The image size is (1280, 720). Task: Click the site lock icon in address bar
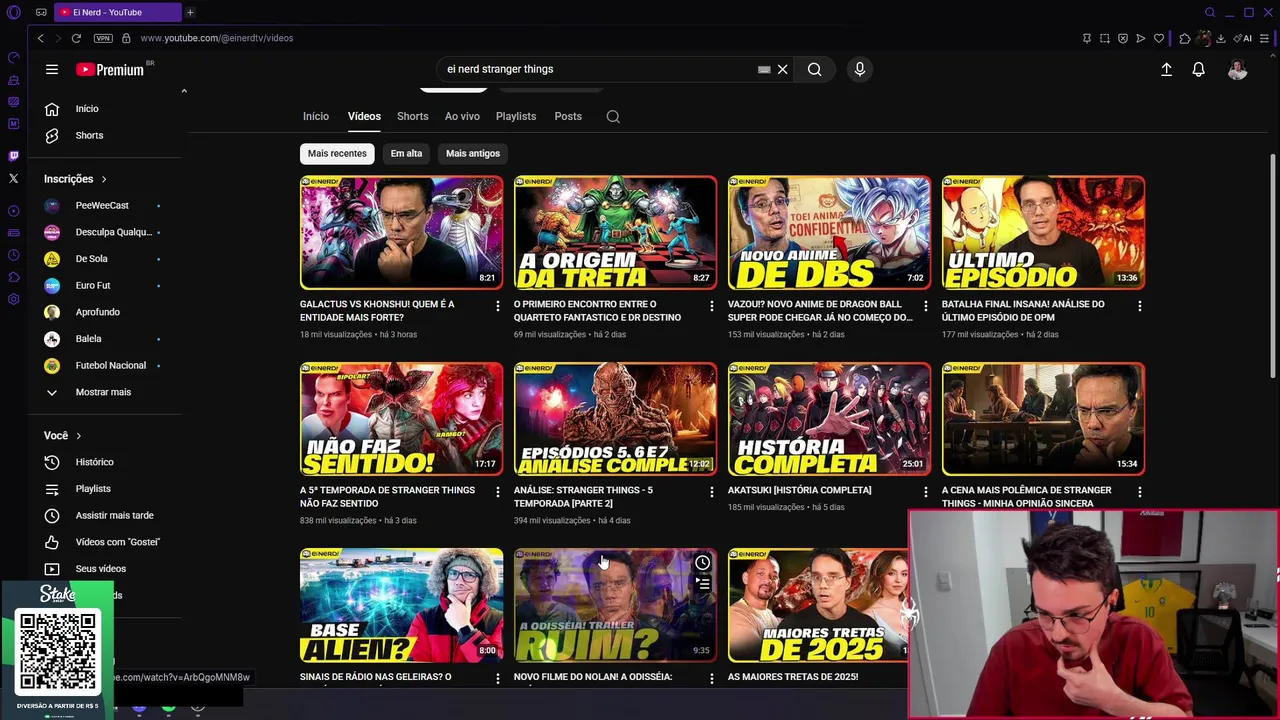point(126,38)
